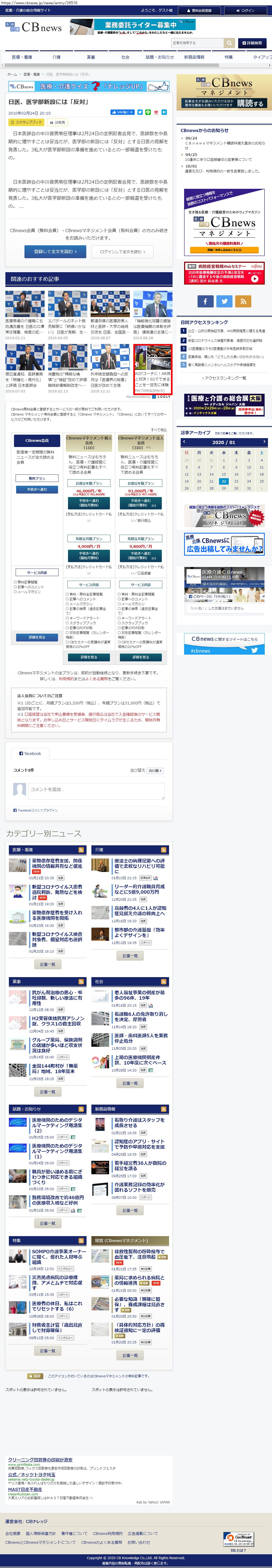Click 手続きへ進む in the CBnews会員 column

(37, 489)
